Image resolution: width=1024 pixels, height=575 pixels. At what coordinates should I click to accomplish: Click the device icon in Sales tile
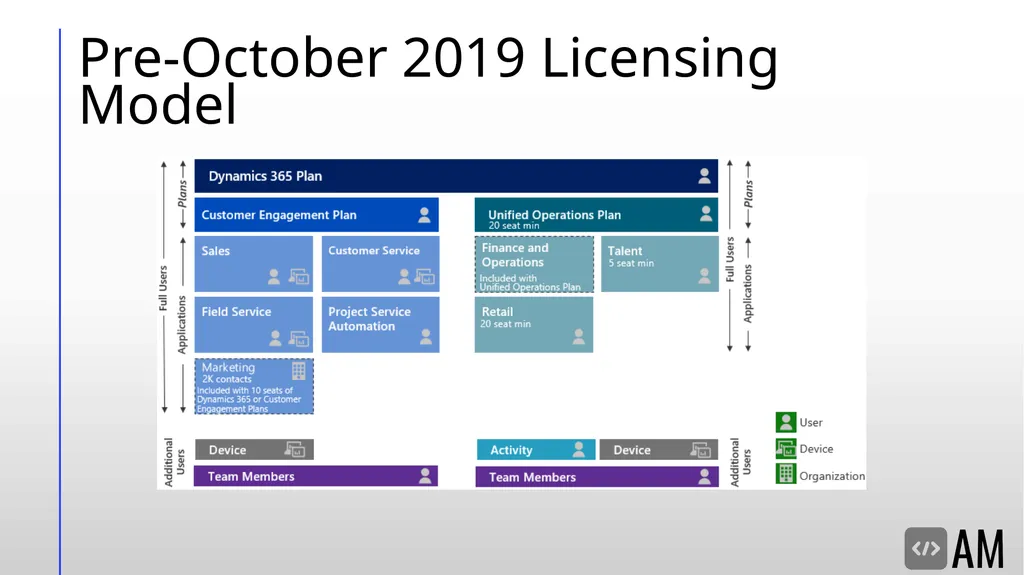click(299, 277)
